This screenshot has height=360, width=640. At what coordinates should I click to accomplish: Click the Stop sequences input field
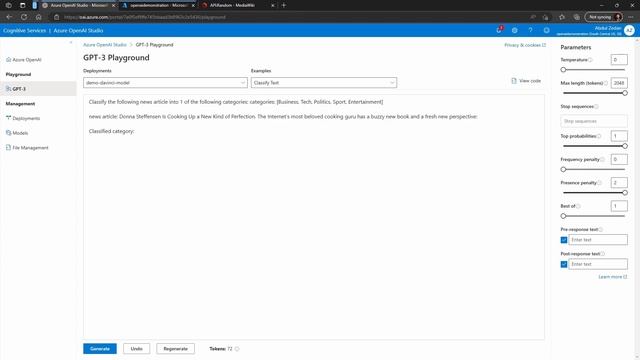pyautogui.click(x=594, y=121)
